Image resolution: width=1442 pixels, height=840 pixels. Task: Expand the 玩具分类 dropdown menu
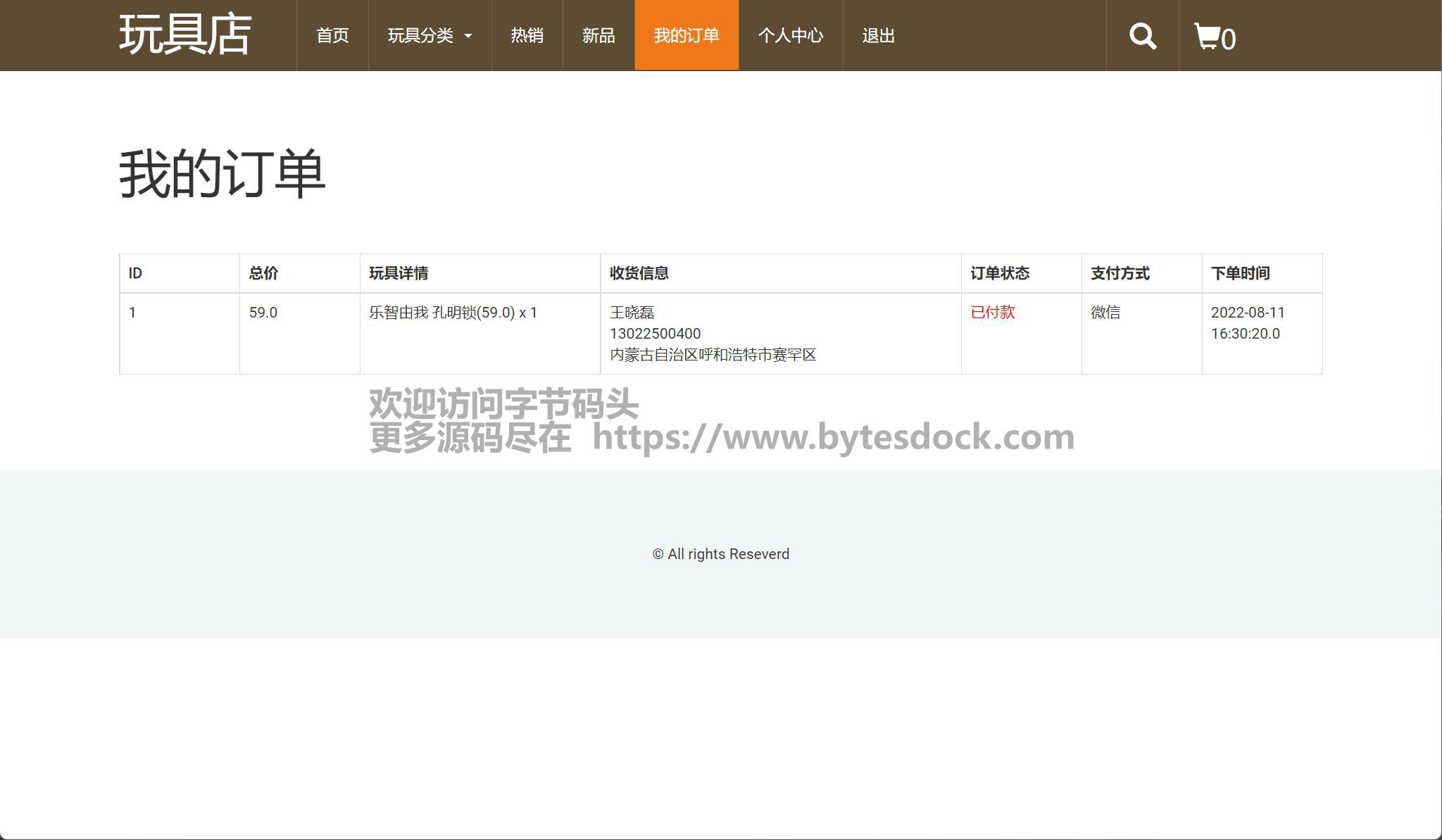421,35
